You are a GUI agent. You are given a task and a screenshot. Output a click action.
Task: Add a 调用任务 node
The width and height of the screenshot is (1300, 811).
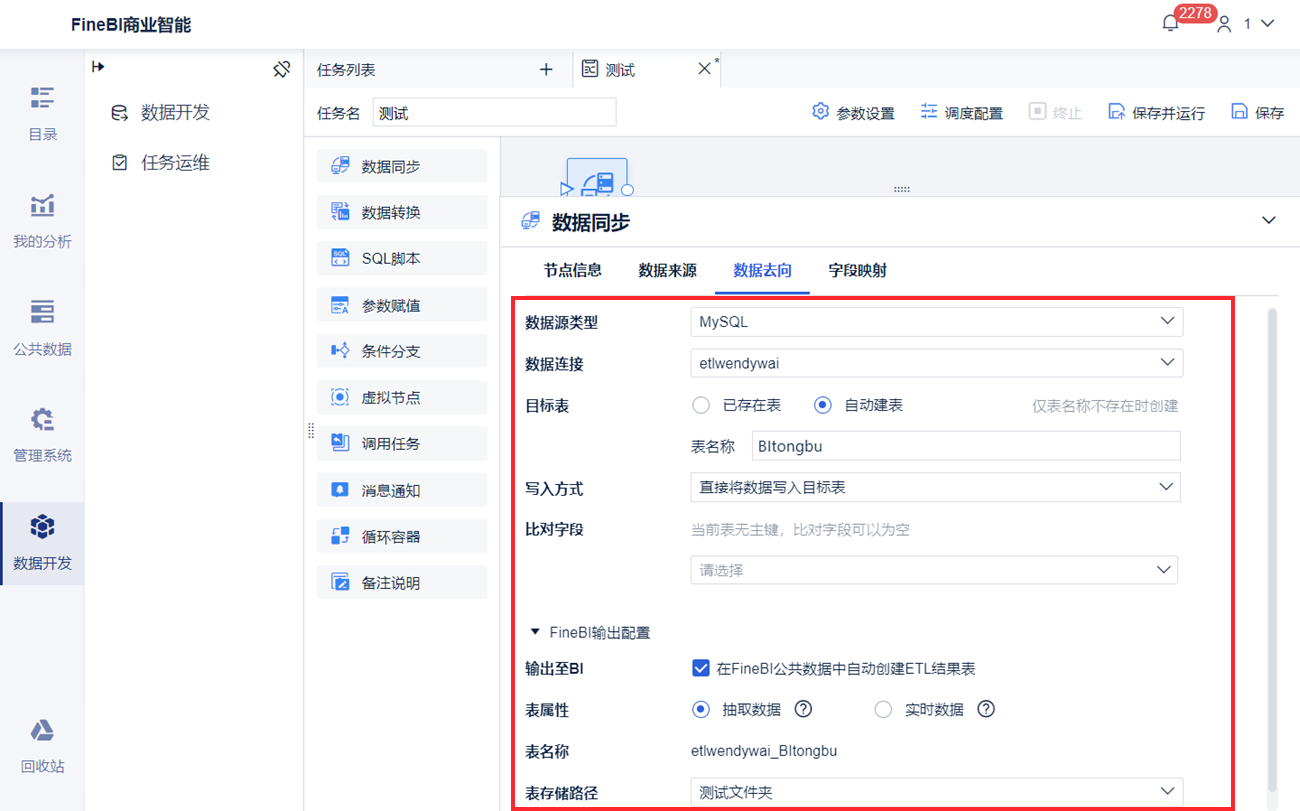coord(402,443)
